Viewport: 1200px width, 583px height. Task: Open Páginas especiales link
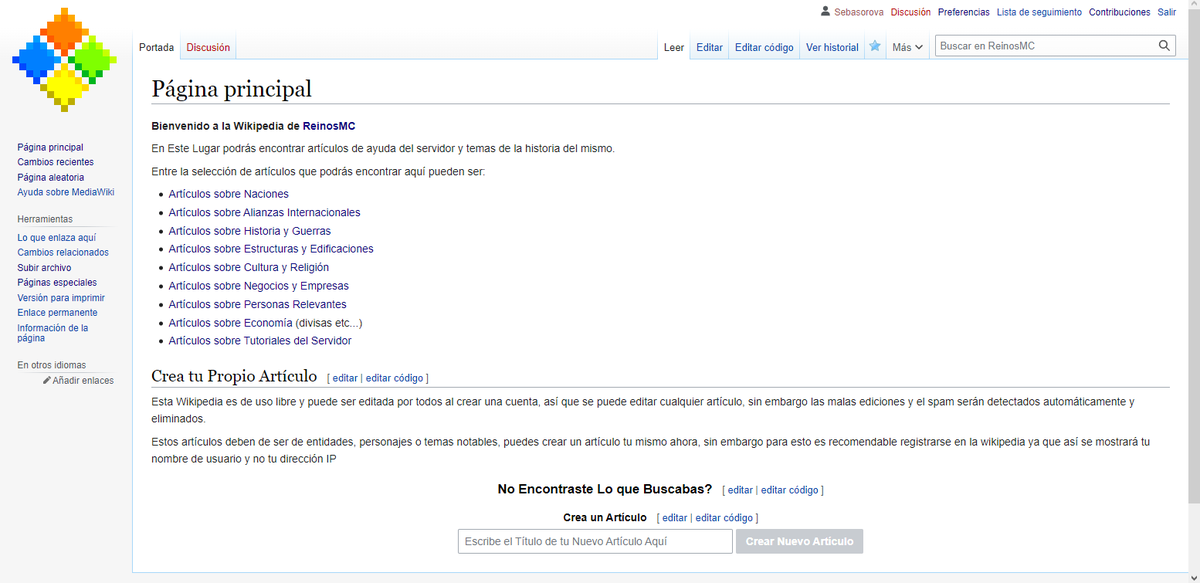(57, 283)
